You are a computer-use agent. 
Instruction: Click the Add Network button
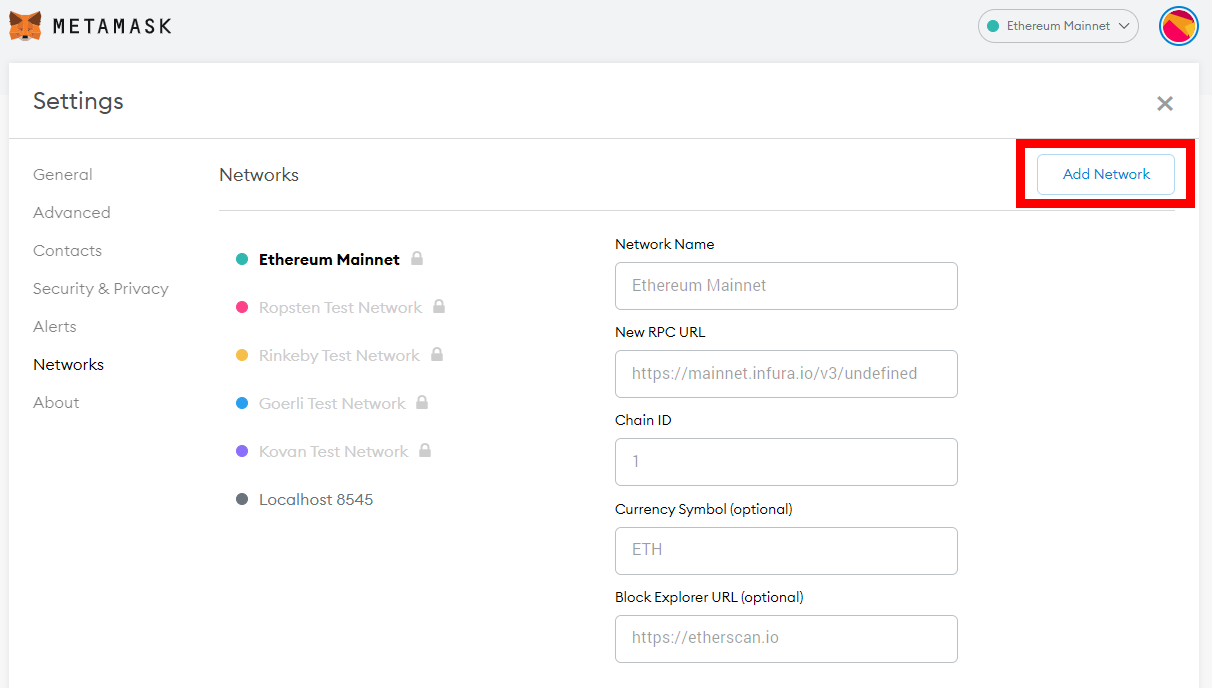pyautogui.click(x=1106, y=174)
